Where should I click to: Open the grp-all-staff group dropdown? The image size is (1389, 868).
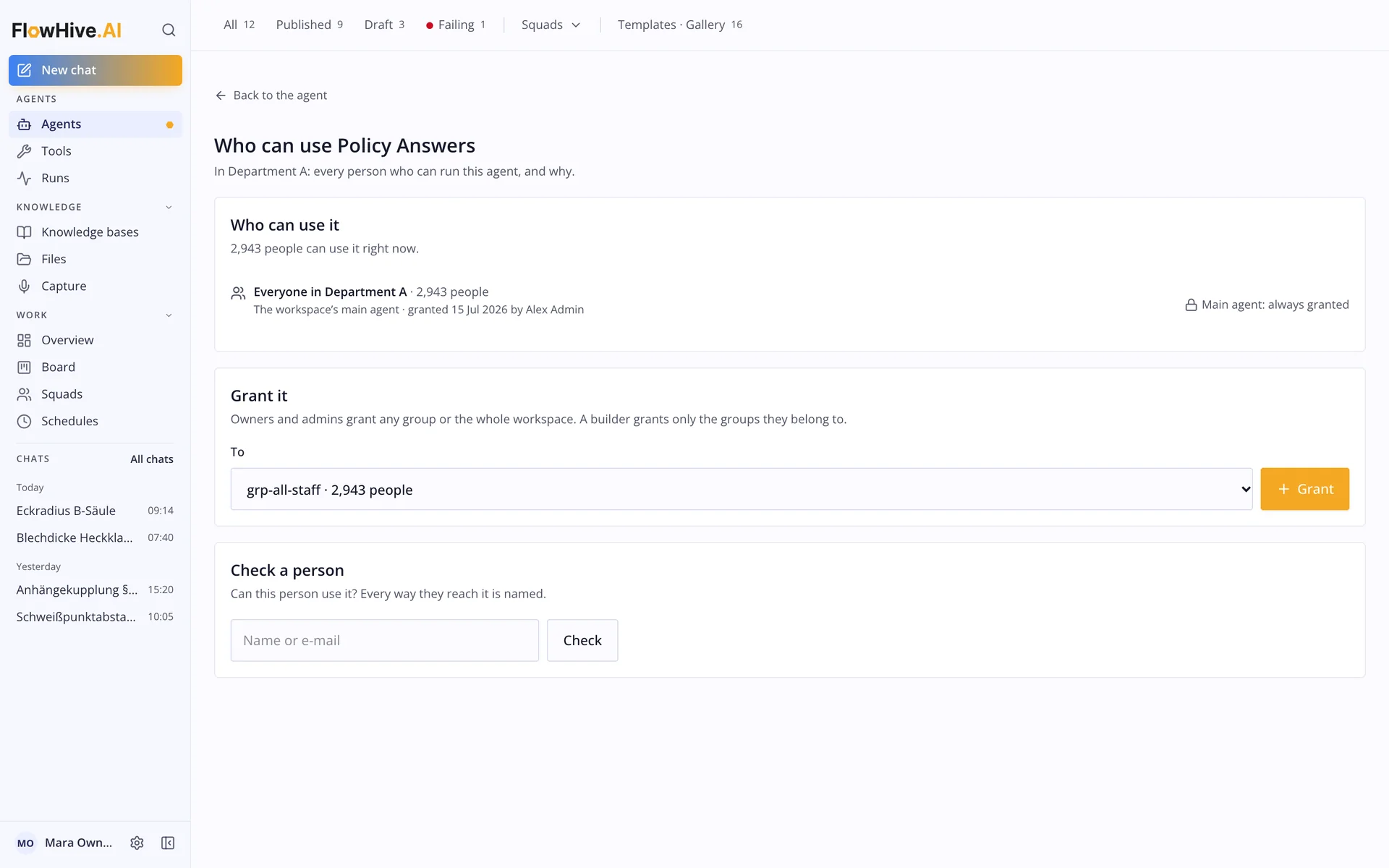(741, 489)
